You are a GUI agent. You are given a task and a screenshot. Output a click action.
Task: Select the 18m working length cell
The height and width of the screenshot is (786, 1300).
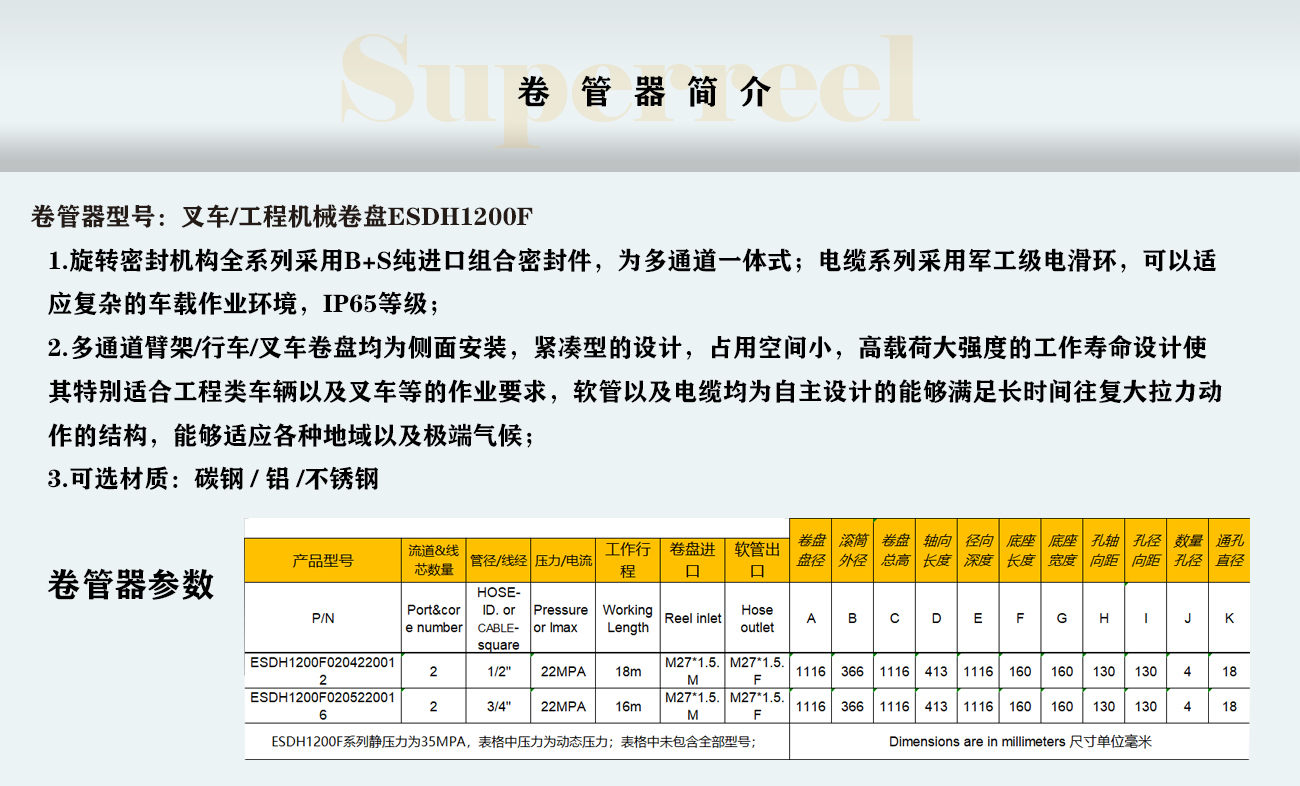(x=627, y=672)
